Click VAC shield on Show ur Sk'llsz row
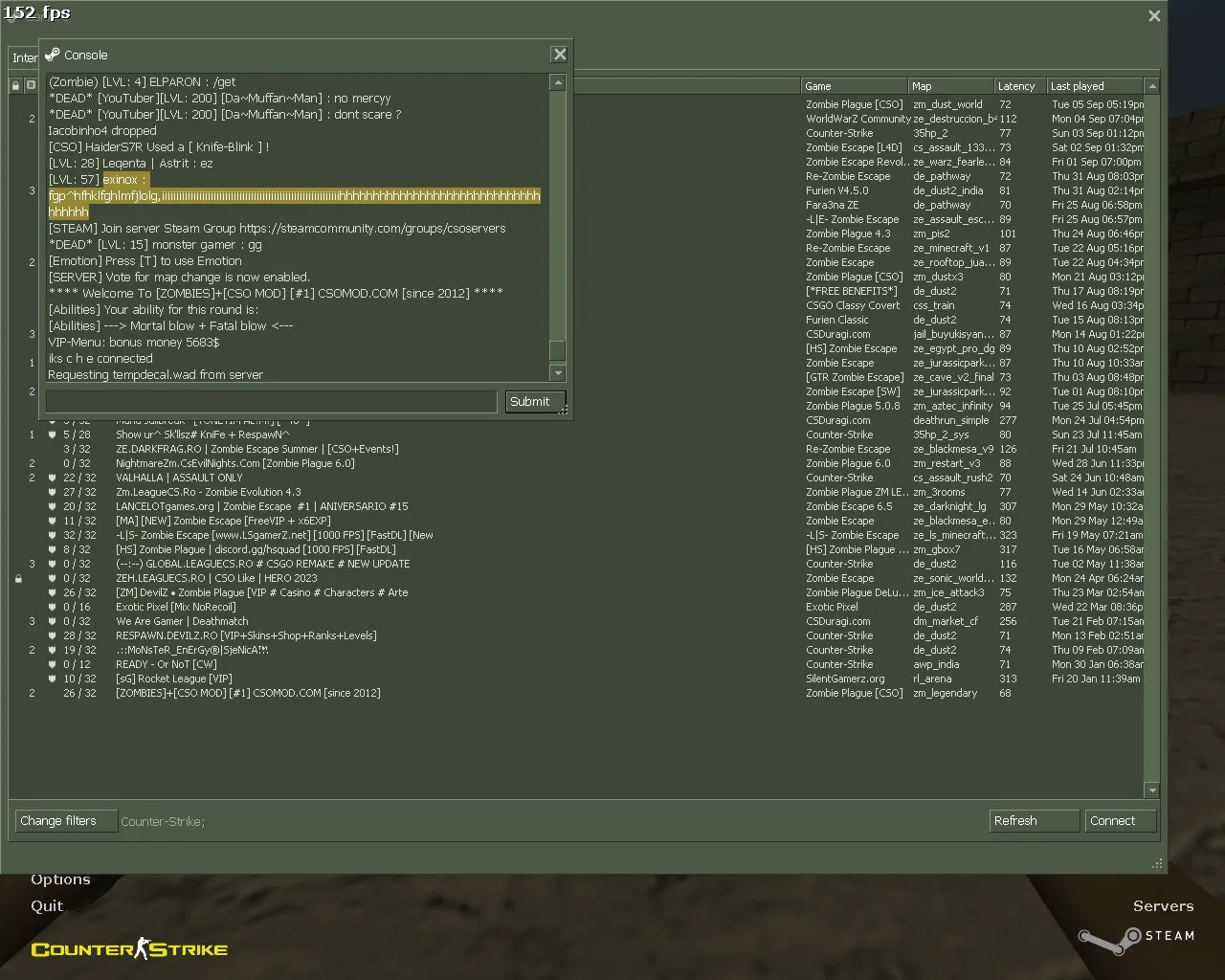The height and width of the screenshot is (980, 1225). [x=51, y=434]
